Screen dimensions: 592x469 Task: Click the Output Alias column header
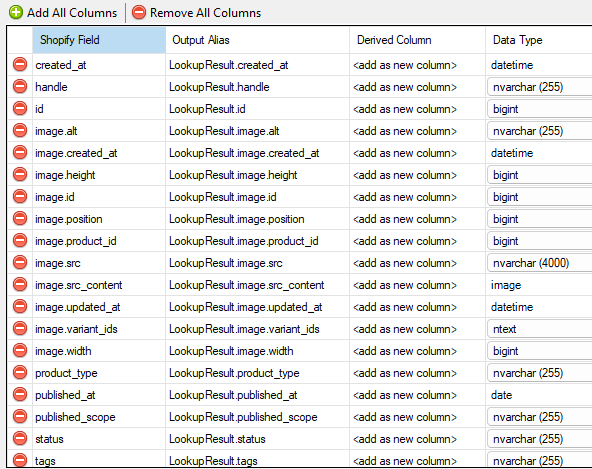click(257, 40)
